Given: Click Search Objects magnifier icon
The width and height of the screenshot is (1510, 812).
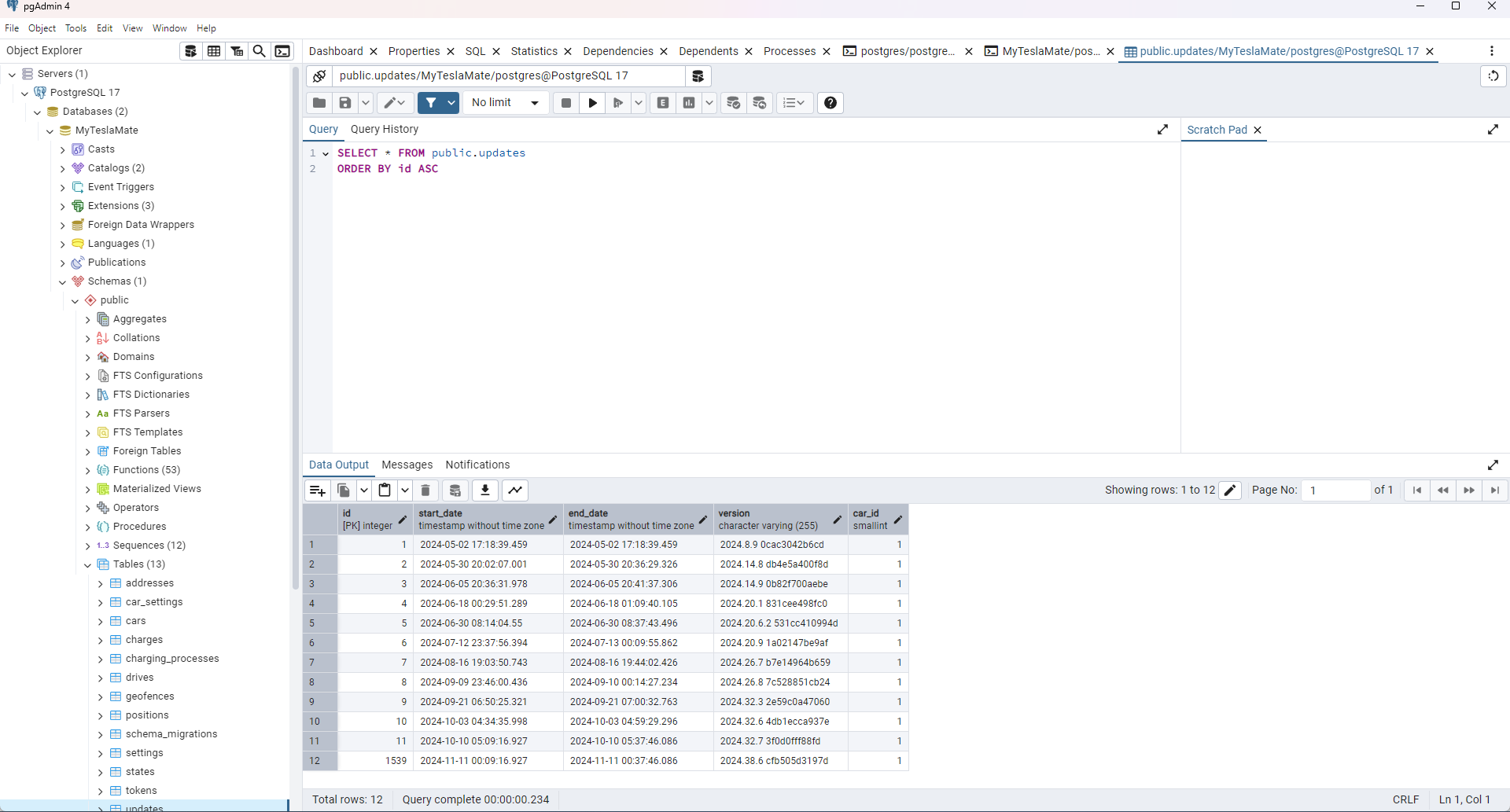Looking at the screenshot, I should (x=259, y=51).
